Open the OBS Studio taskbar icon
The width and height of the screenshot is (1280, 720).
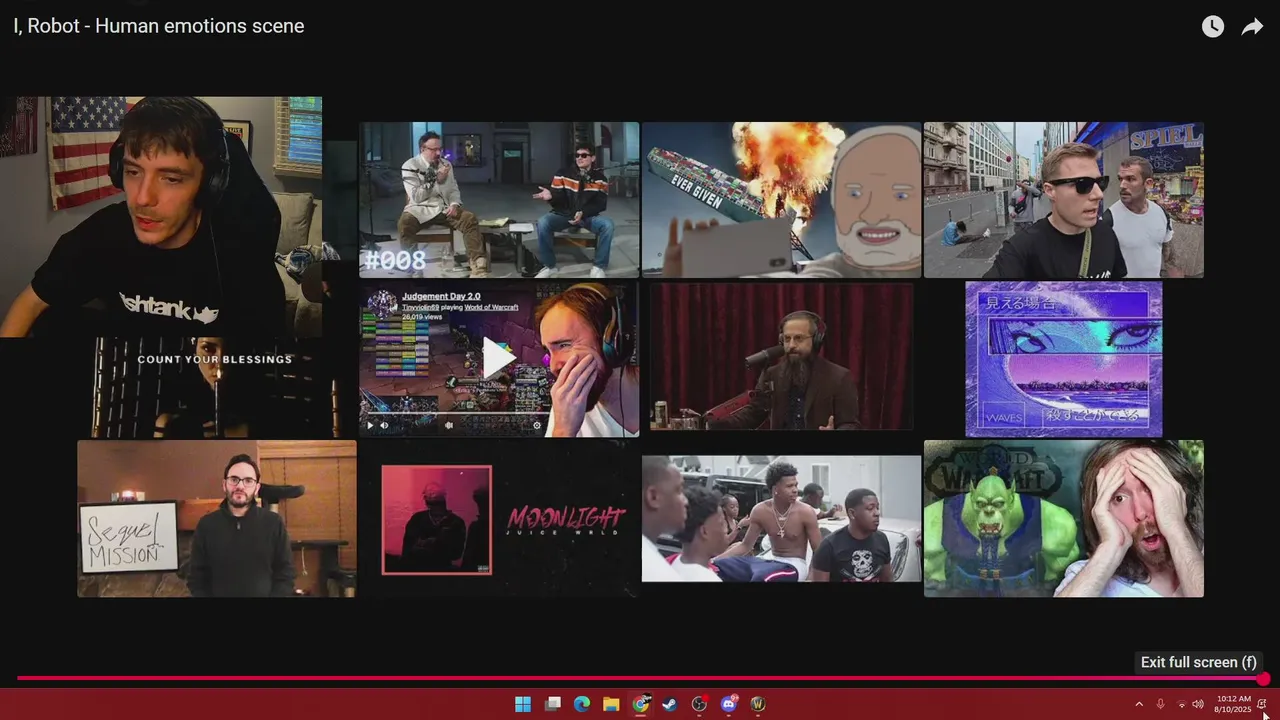(699, 704)
